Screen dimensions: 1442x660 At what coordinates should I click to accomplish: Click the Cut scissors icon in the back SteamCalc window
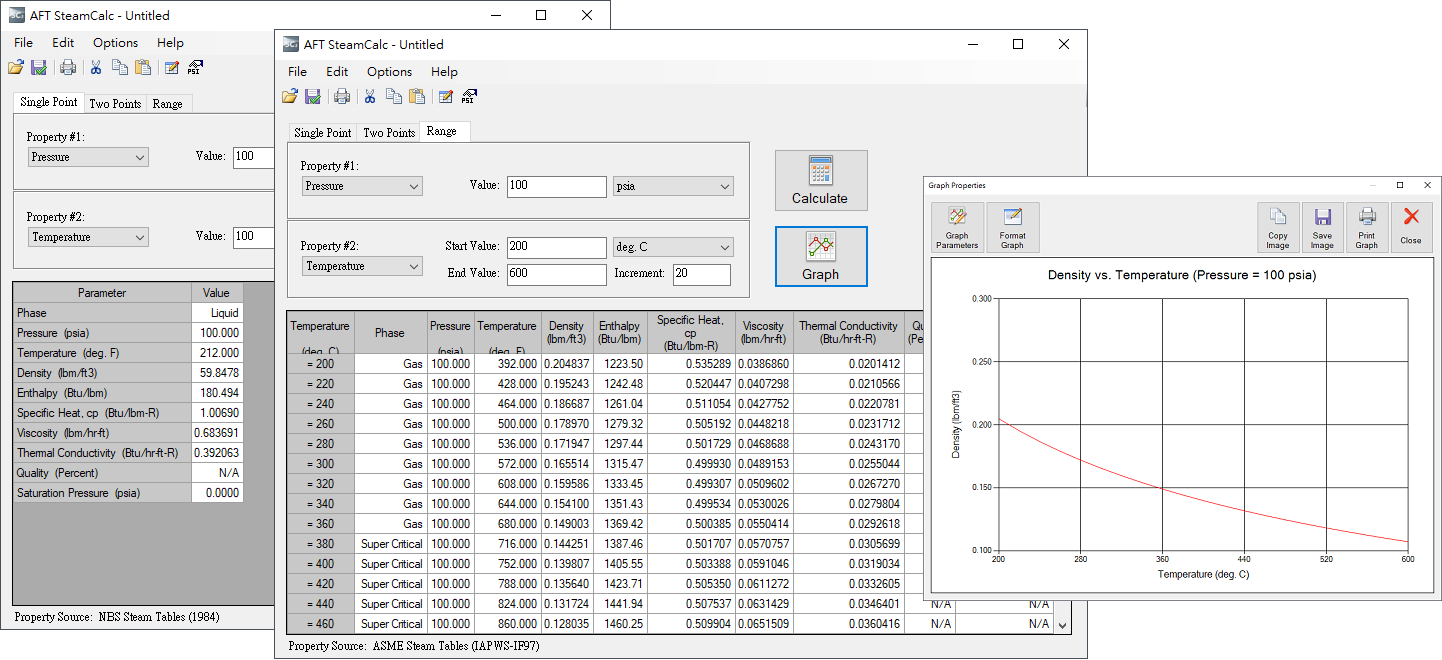coord(96,67)
